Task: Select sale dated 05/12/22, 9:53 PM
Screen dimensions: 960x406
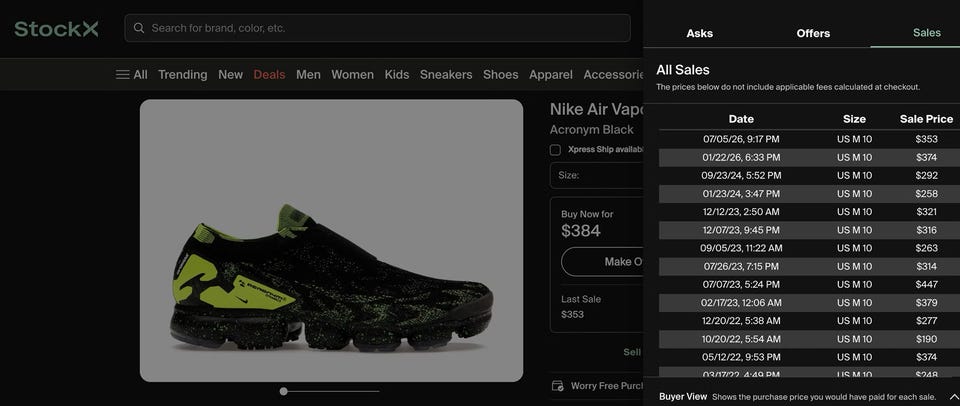Action: [809, 357]
